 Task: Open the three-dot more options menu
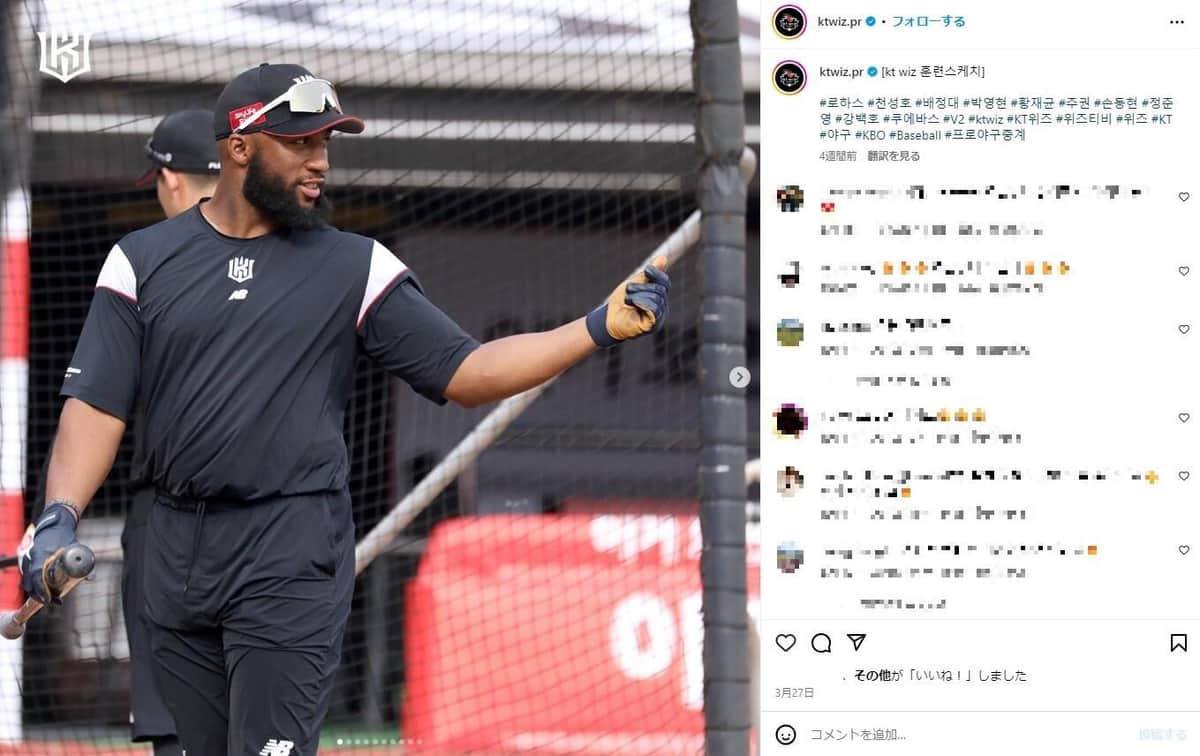pos(1177,21)
